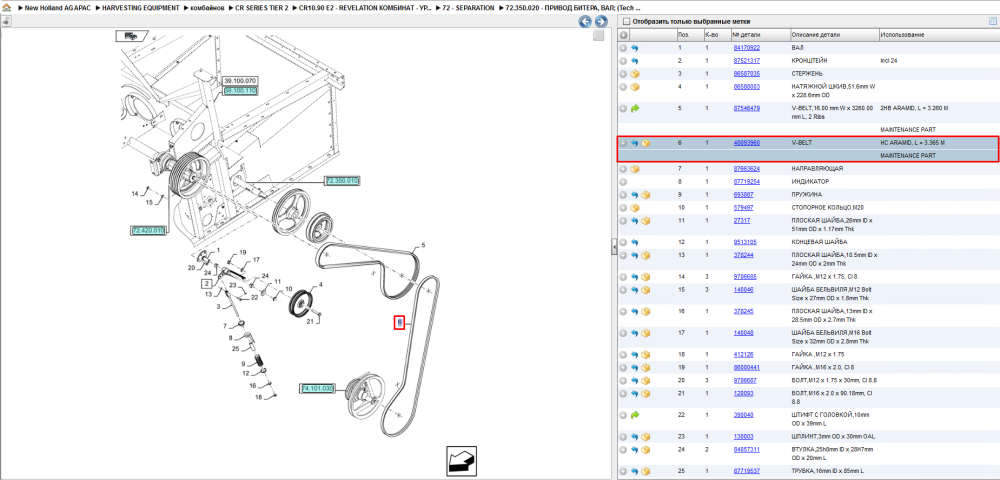Open part number link 84057311
Screen dimensions: 1000x480
pyautogui.click(x=746, y=449)
